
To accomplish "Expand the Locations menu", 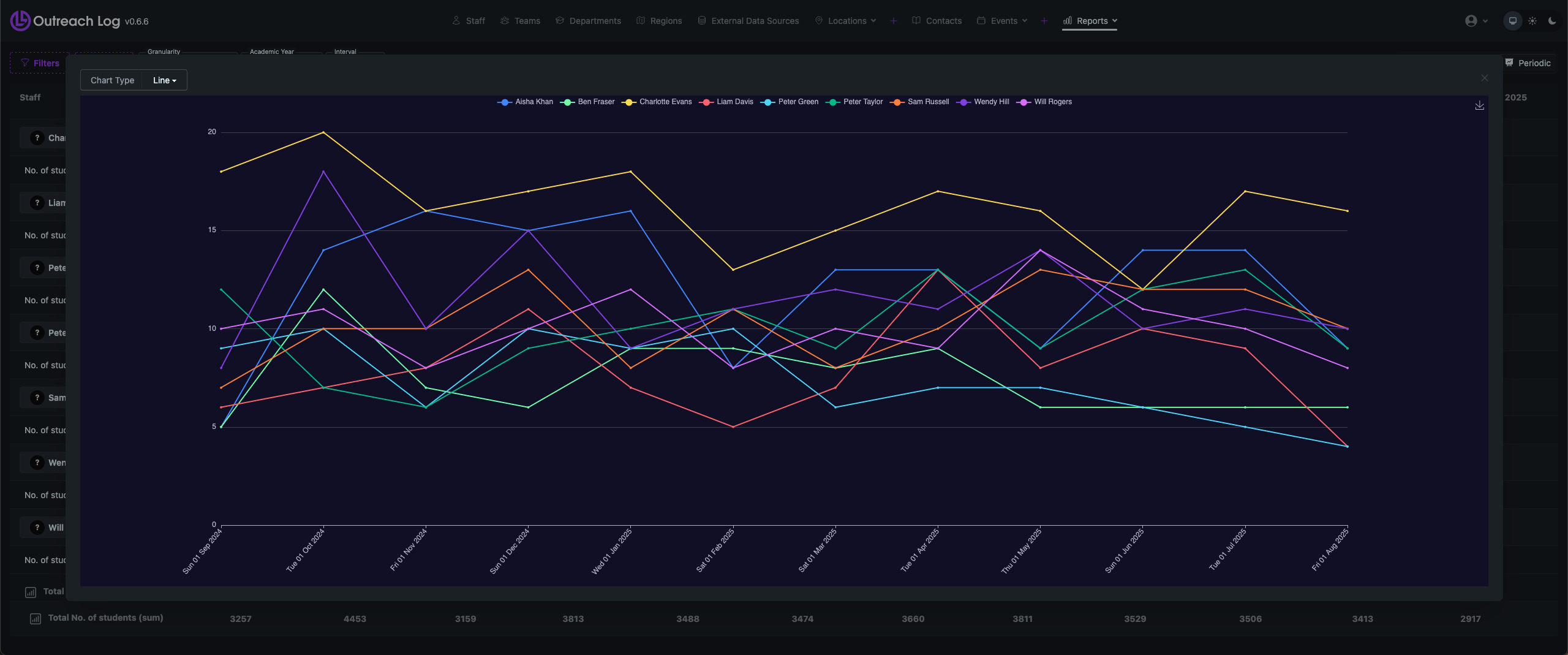I will [x=846, y=21].
